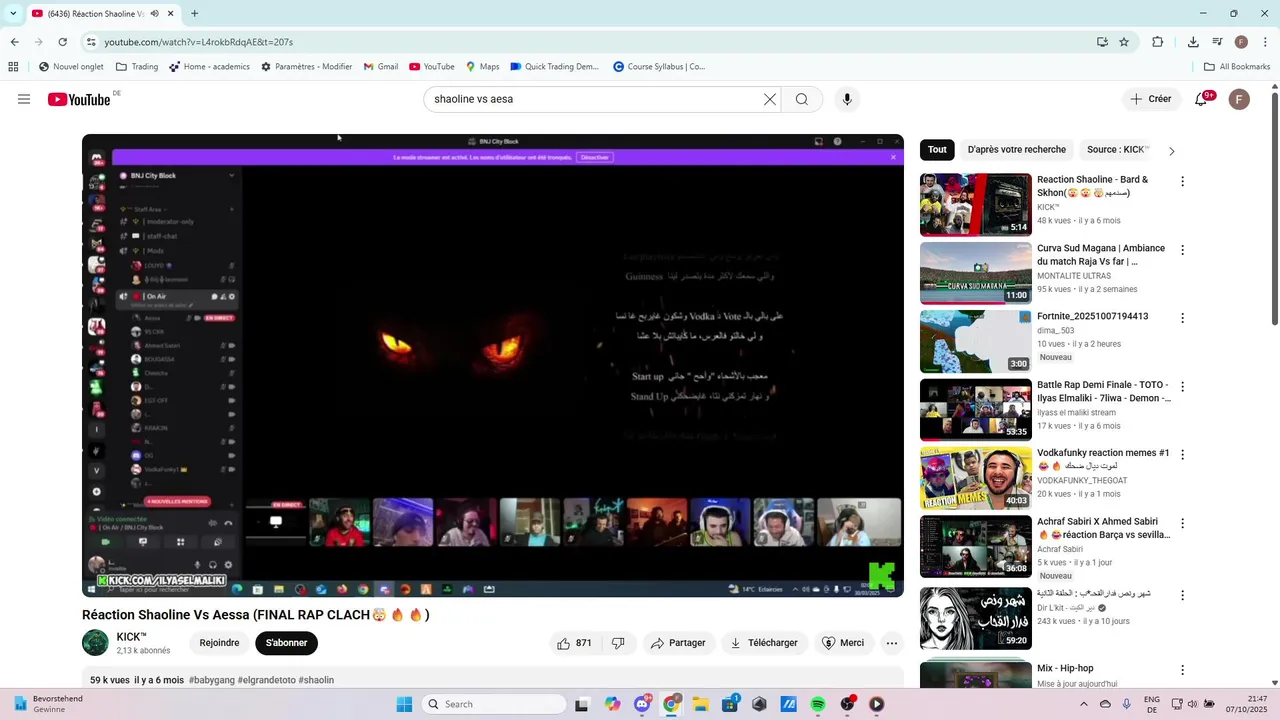Image resolution: width=1280 pixels, height=720 pixels.
Task: Open the apps grid in the bookmarks bar
Action: click(13, 67)
